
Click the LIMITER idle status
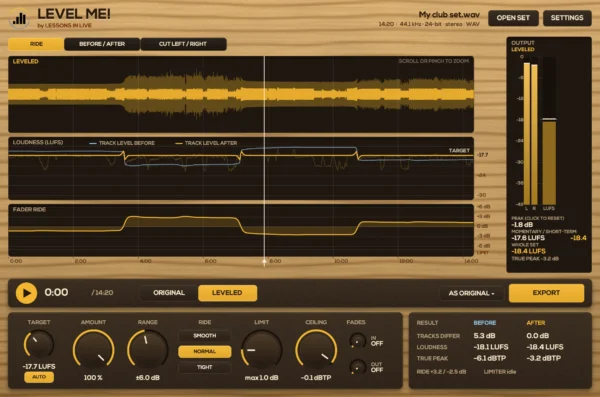(x=500, y=372)
